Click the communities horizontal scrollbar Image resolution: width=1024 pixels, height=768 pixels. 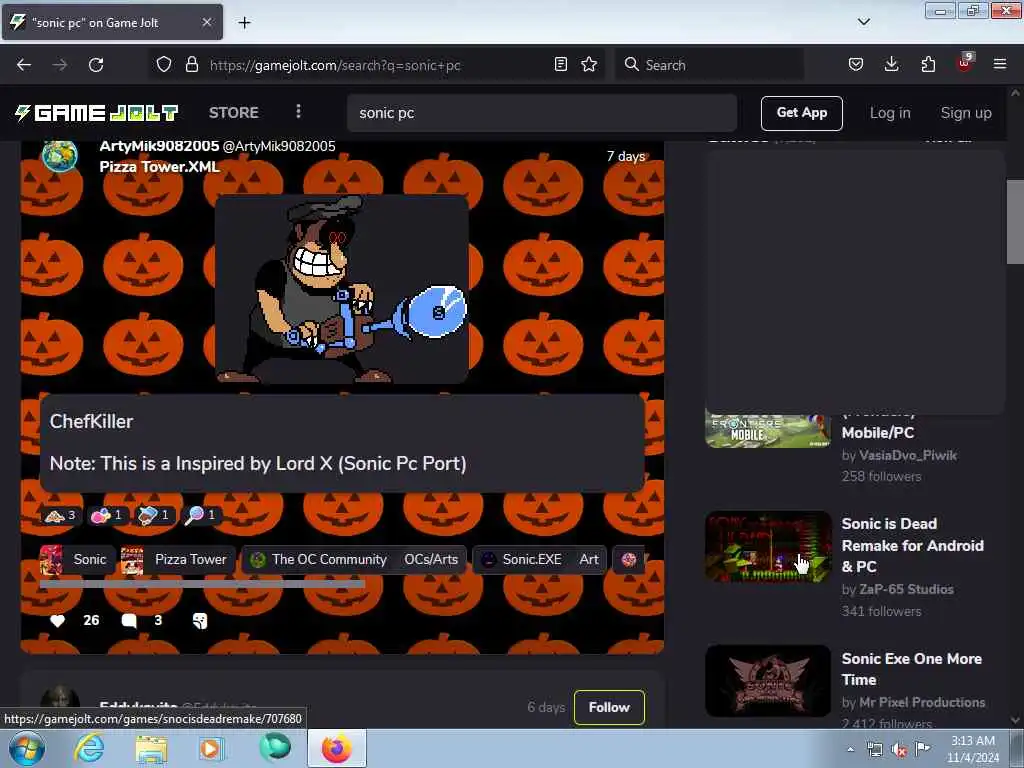point(202,584)
